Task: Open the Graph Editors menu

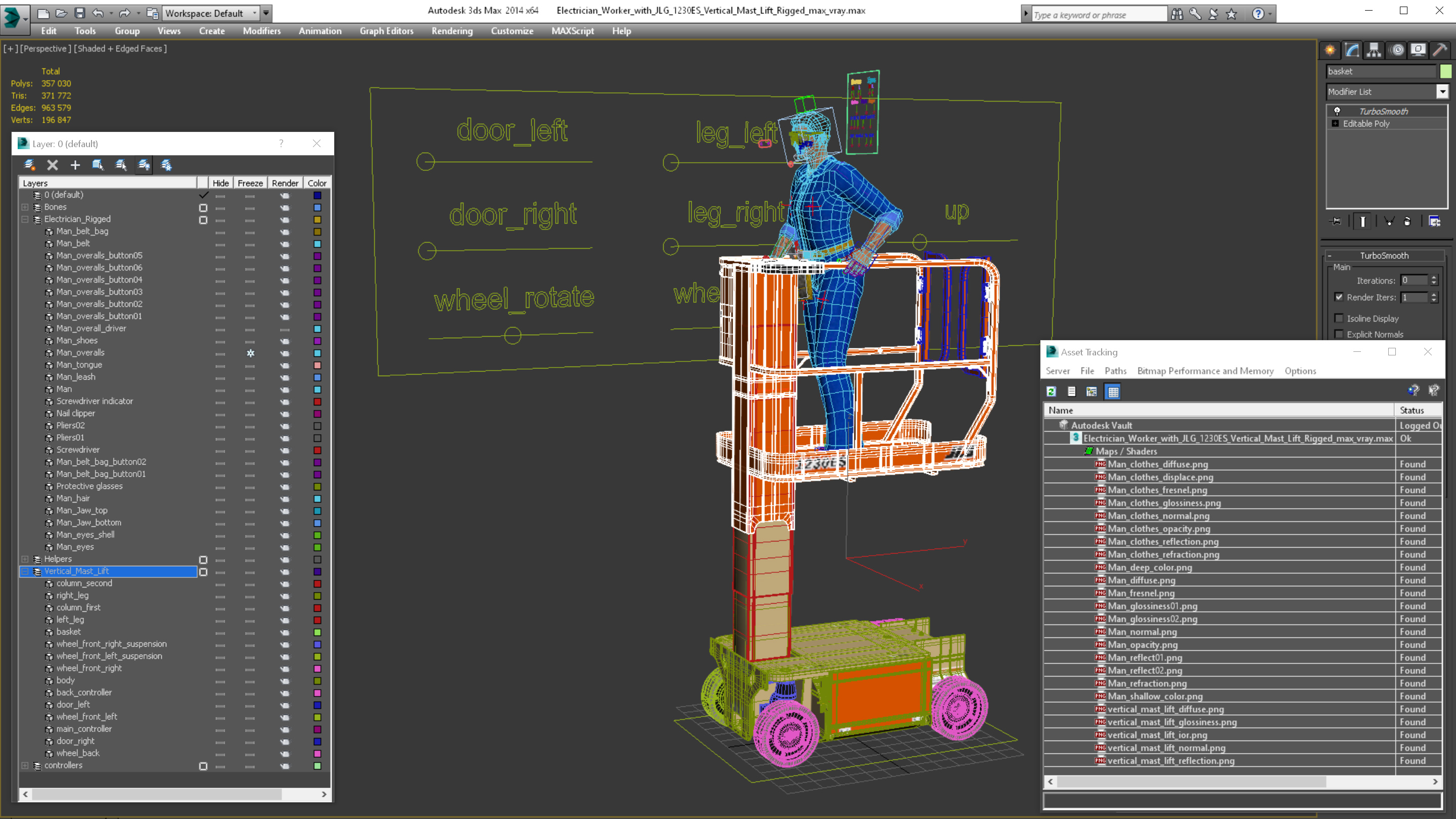Action: [x=387, y=31]
